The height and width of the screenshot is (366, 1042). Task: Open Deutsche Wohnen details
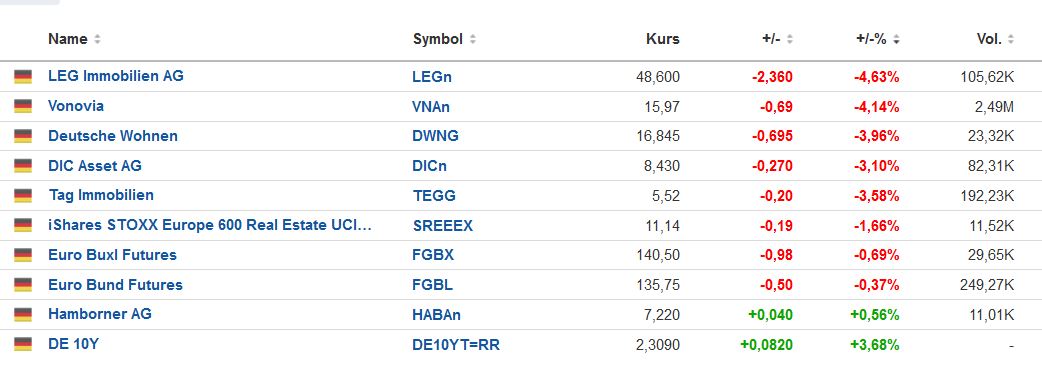113,136
